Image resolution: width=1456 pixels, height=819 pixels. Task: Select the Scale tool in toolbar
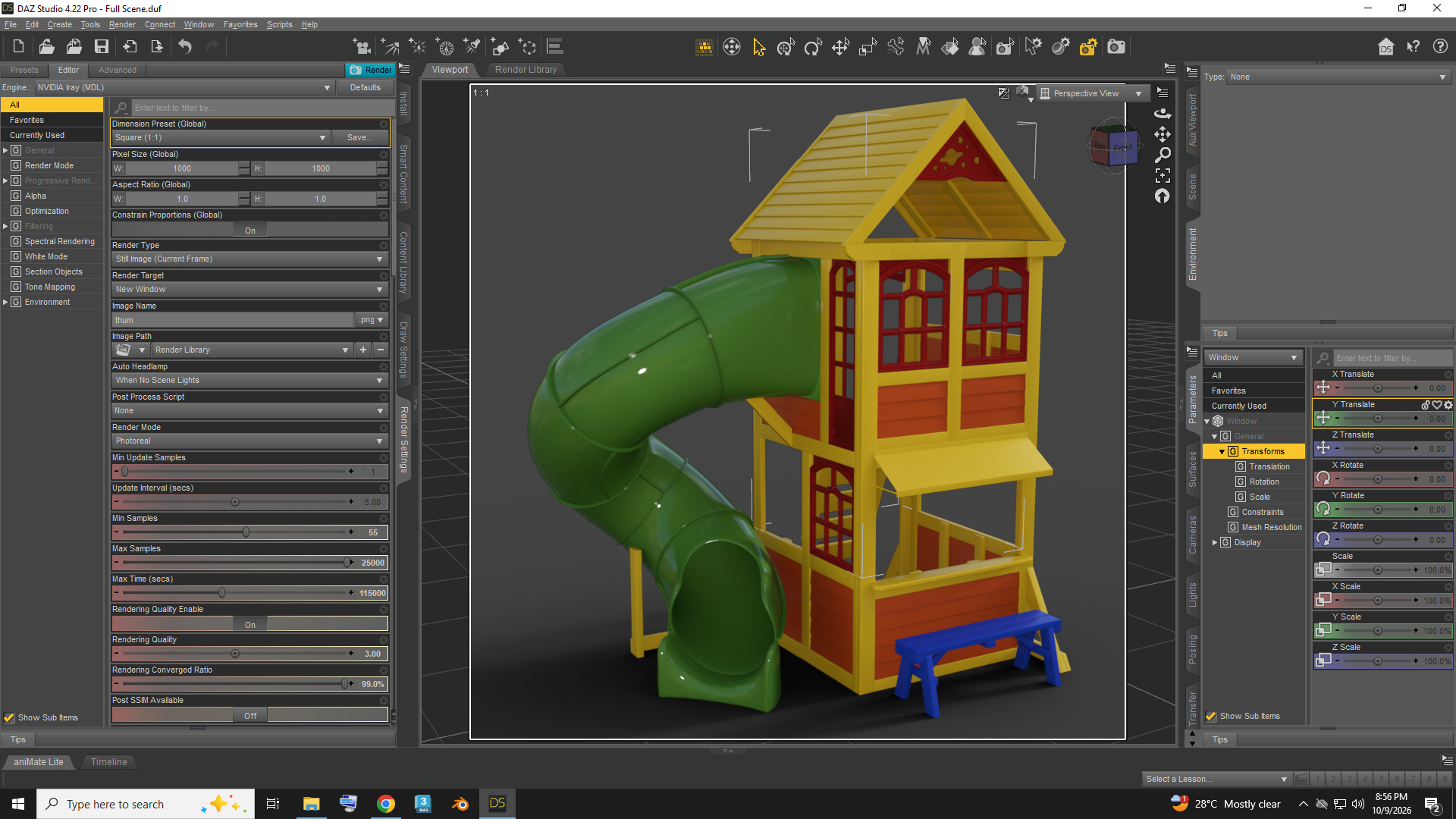point(868,47)
